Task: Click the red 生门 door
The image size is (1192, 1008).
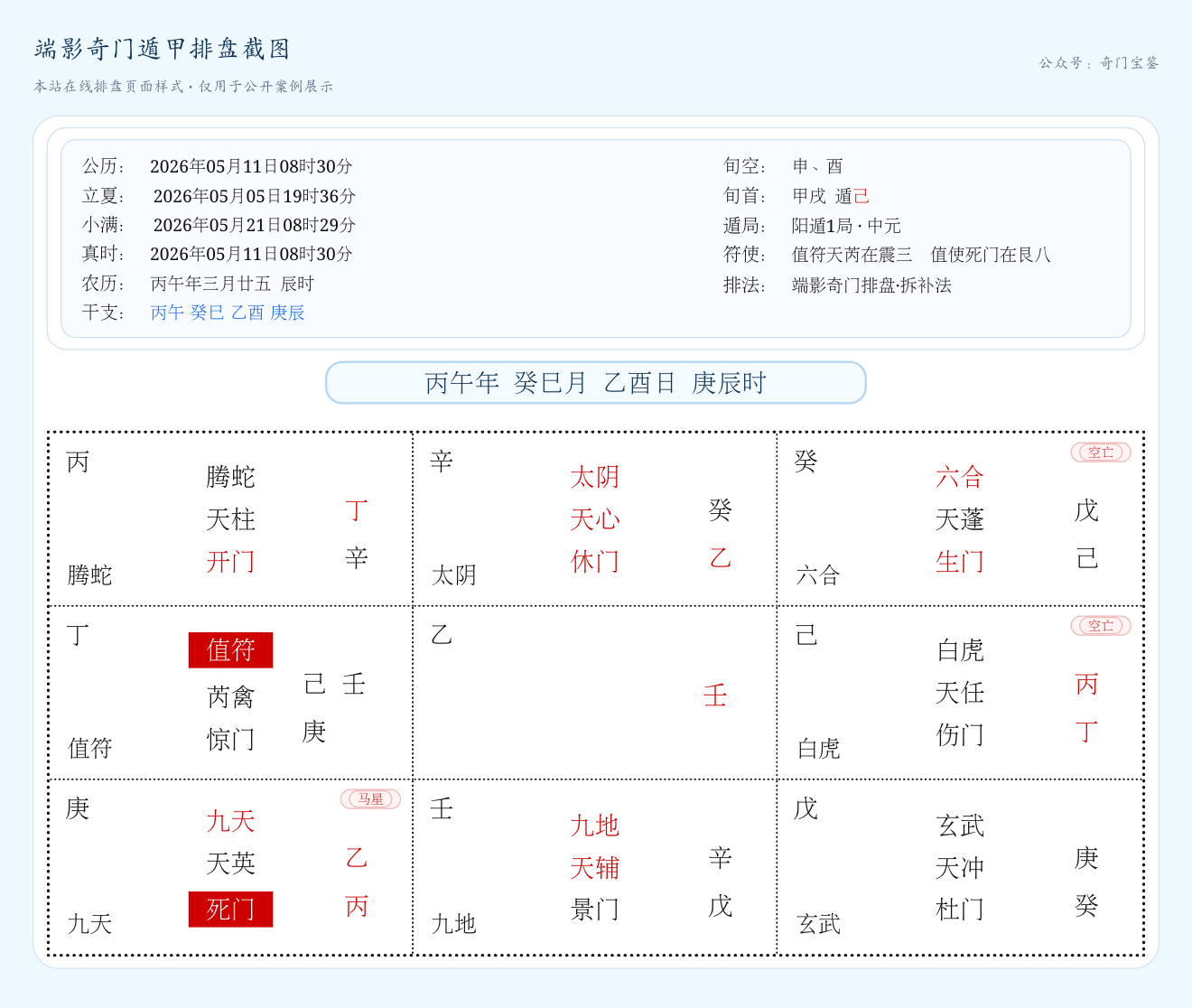Action: (960, 562)
